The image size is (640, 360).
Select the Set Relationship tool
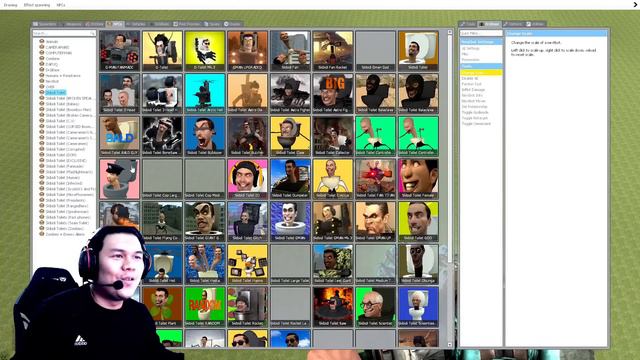coord(474,107)
